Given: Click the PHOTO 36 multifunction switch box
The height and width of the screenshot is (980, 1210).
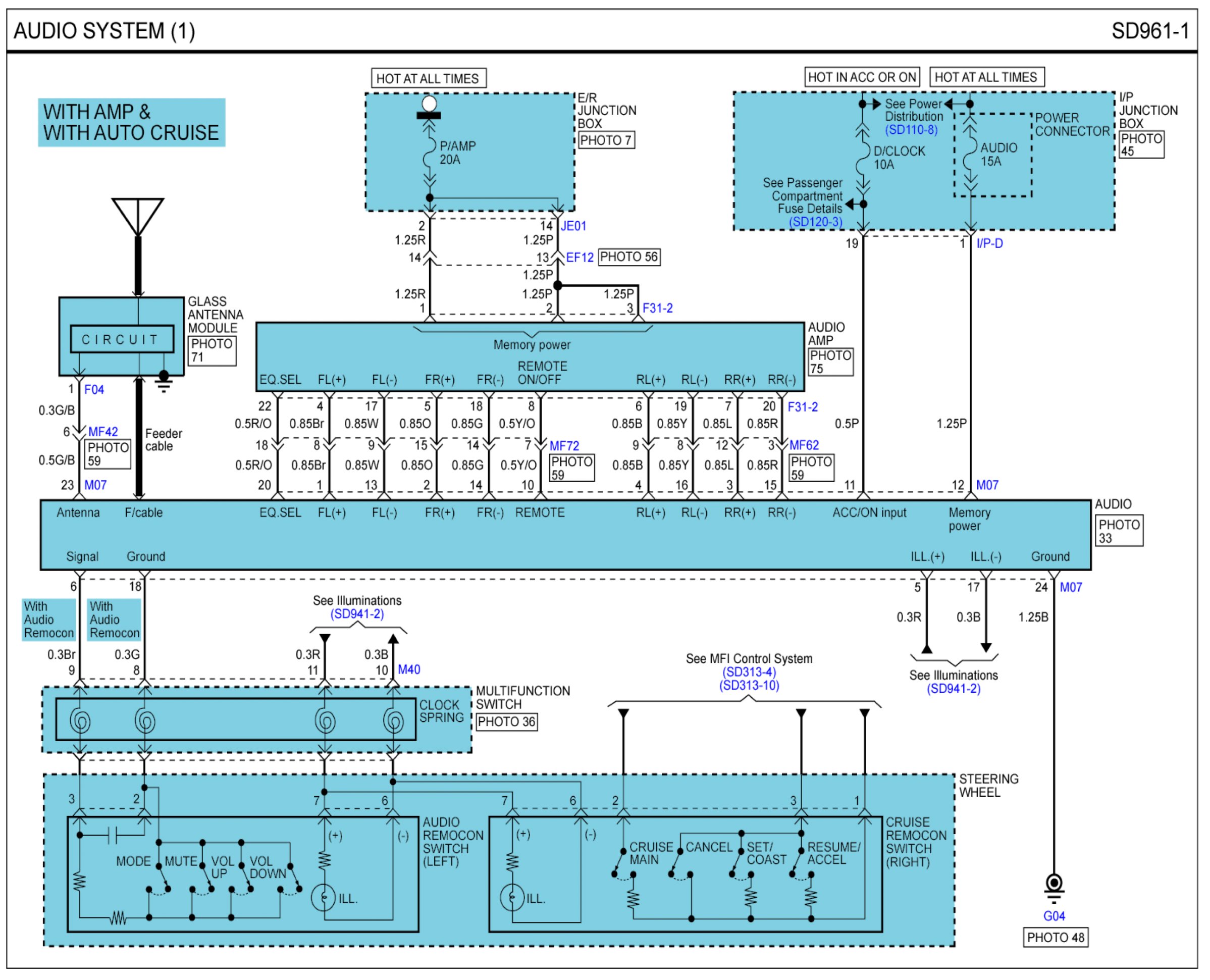Looking at the screenshot, I should click(x=506, y=721).
